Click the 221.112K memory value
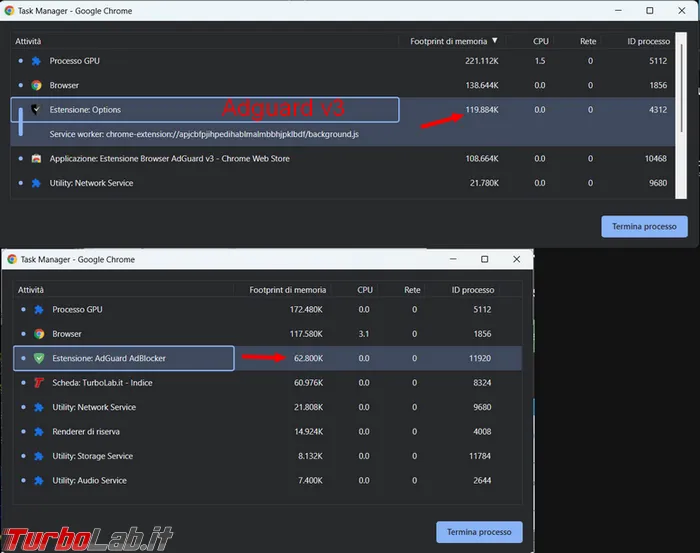Viewport: 700px width, 553px height. 482,61
